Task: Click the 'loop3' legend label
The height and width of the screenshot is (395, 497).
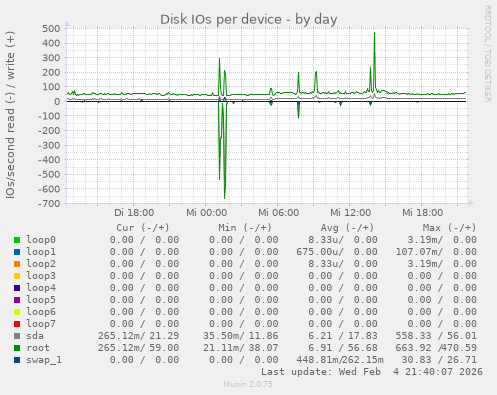Action: [41, 276]
